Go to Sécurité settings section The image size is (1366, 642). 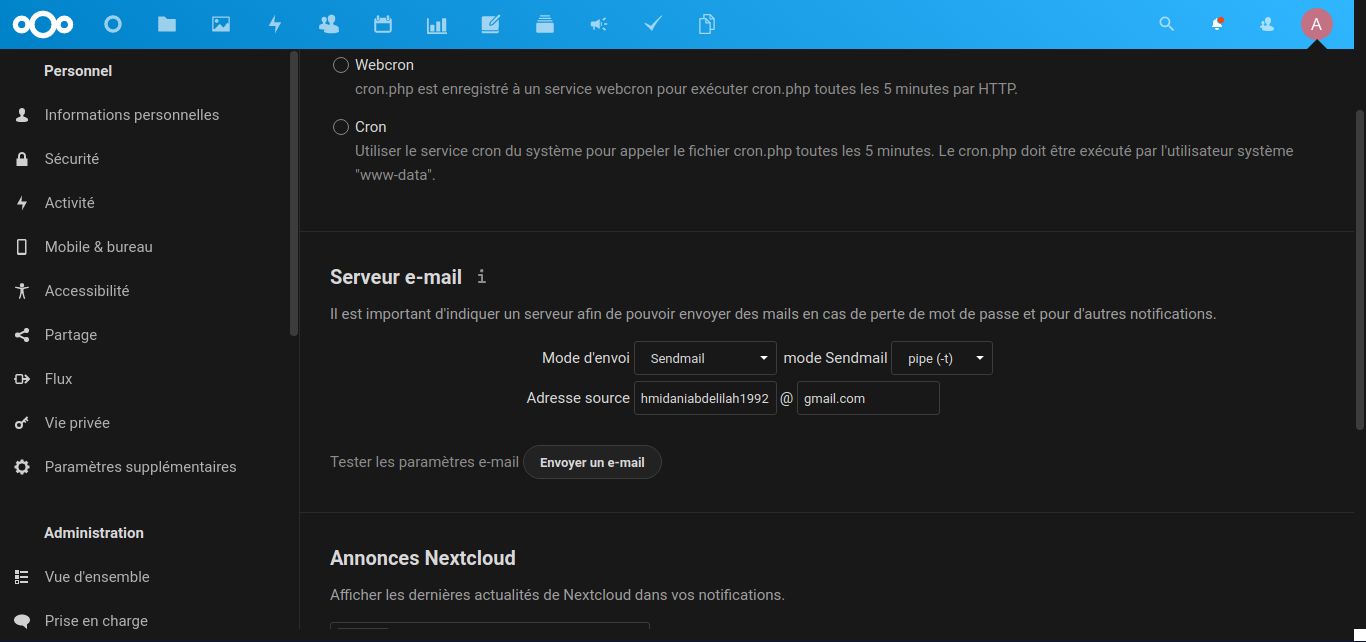point(72,159)
